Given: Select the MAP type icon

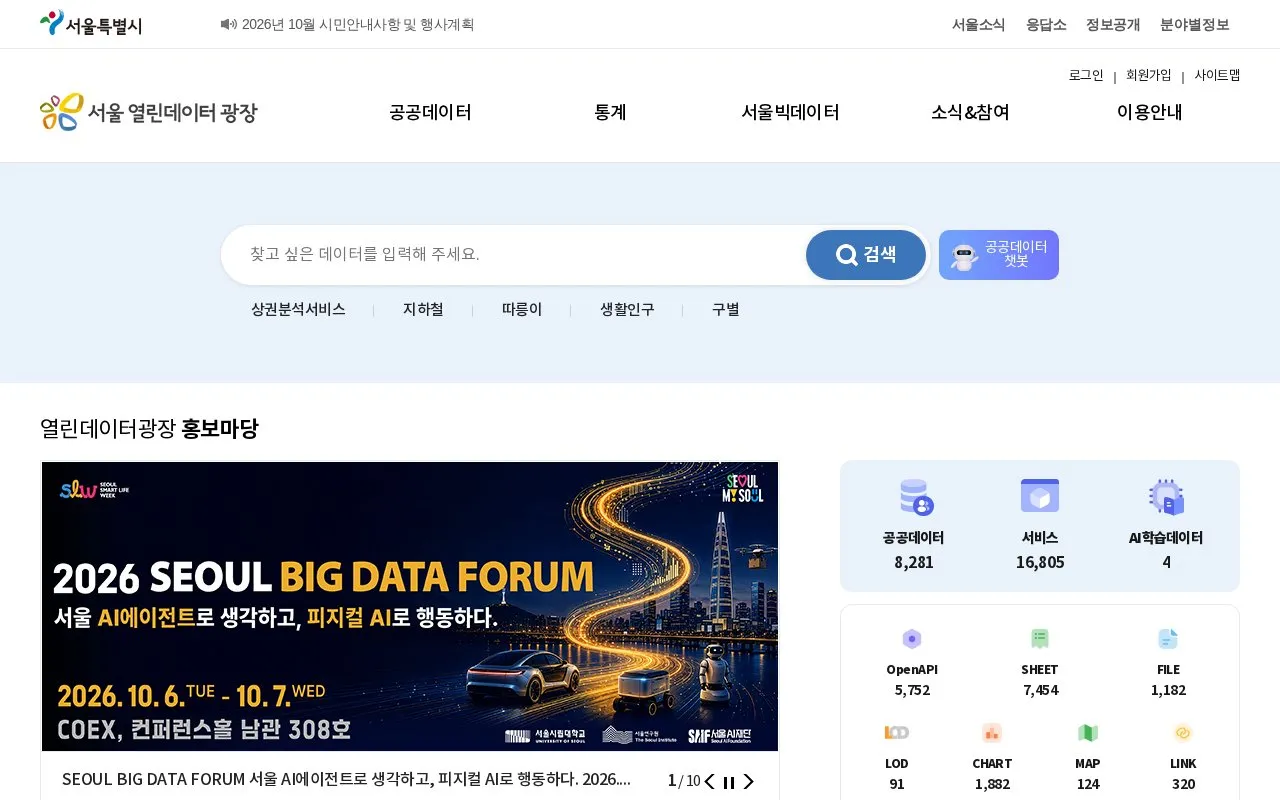Looking at the screenshot, I should [x=1088, y=733].
